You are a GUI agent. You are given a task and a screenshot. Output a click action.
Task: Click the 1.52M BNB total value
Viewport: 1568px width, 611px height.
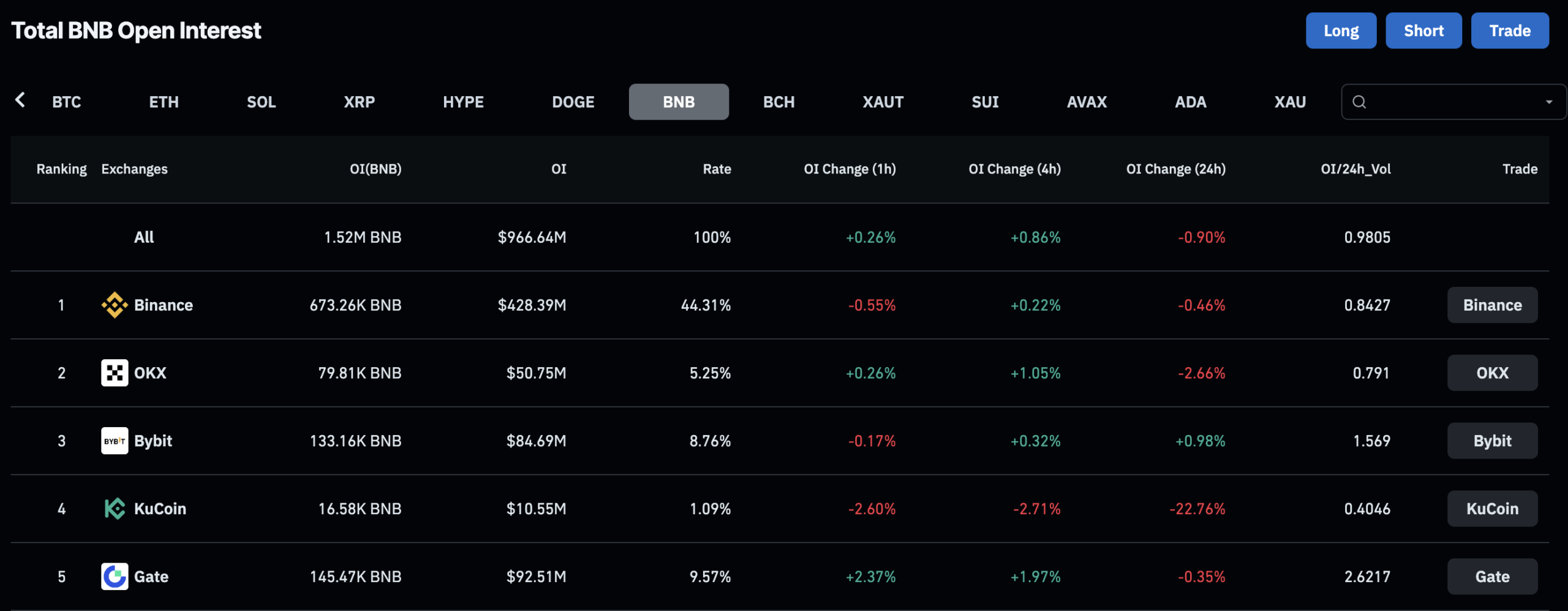pos(363,237)
